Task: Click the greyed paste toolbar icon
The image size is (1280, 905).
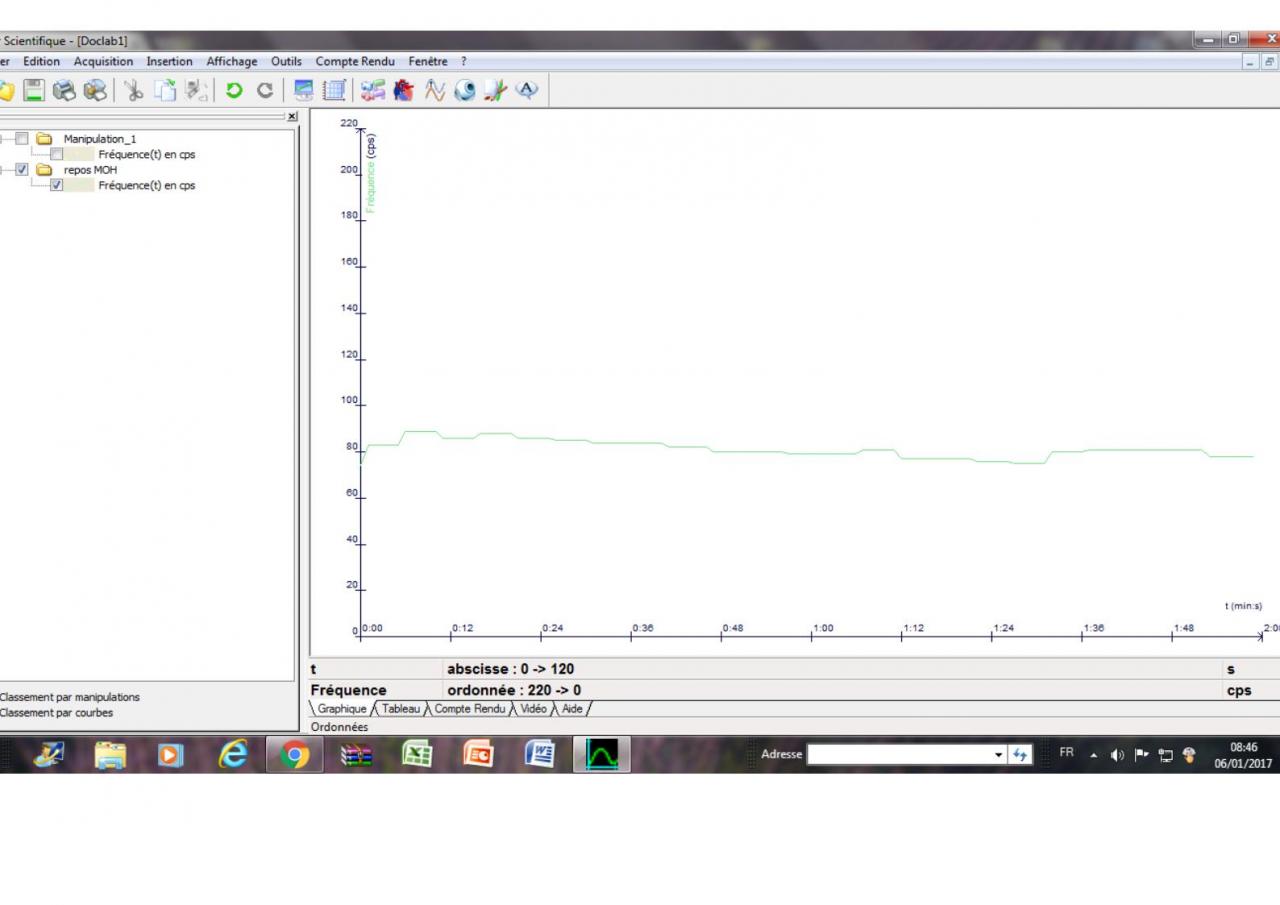Action: (x=196, y=91)
